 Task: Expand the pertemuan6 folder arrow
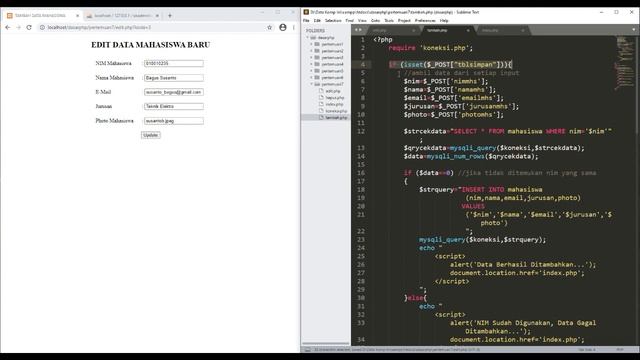click(x=311, y=77)
